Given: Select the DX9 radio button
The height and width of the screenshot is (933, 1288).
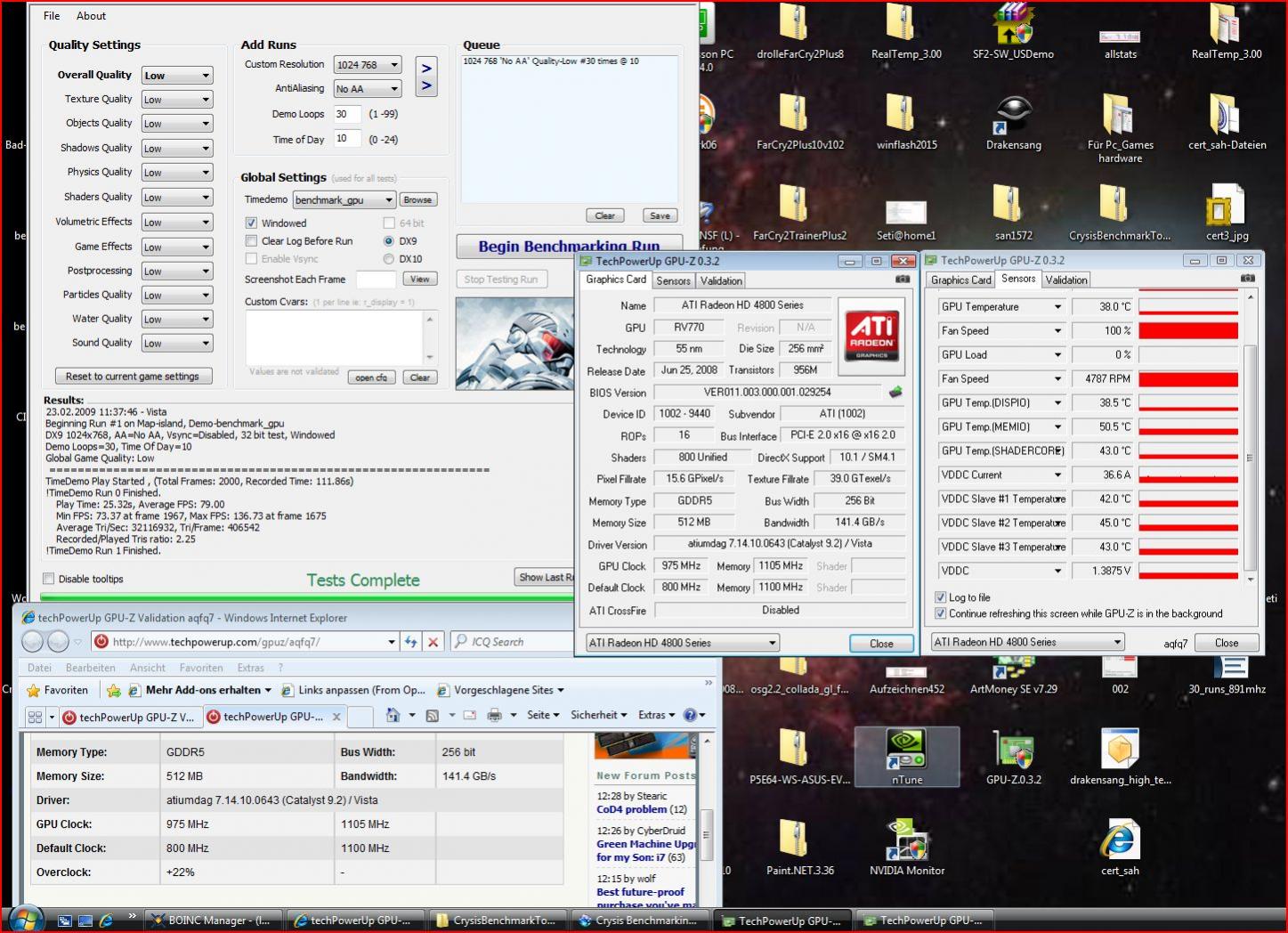Looking at the screenshot, I should point(389,241).
